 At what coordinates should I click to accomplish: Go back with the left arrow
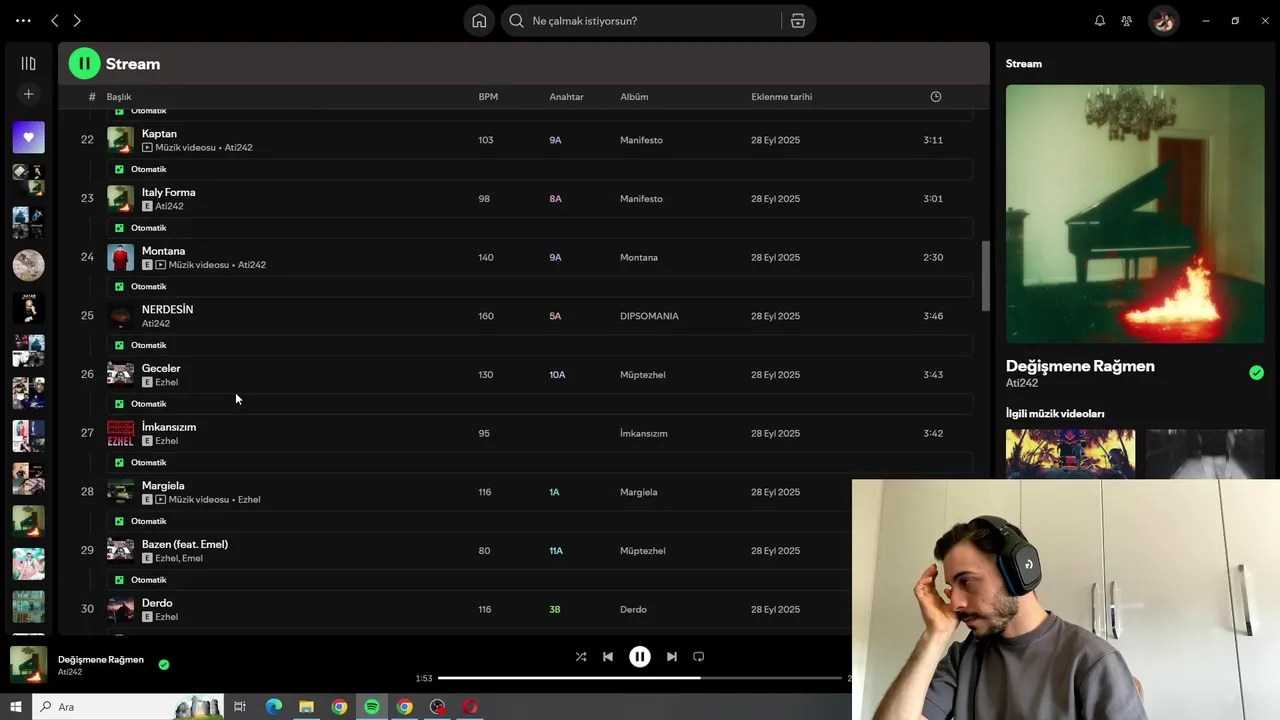(x=55, y=20)
